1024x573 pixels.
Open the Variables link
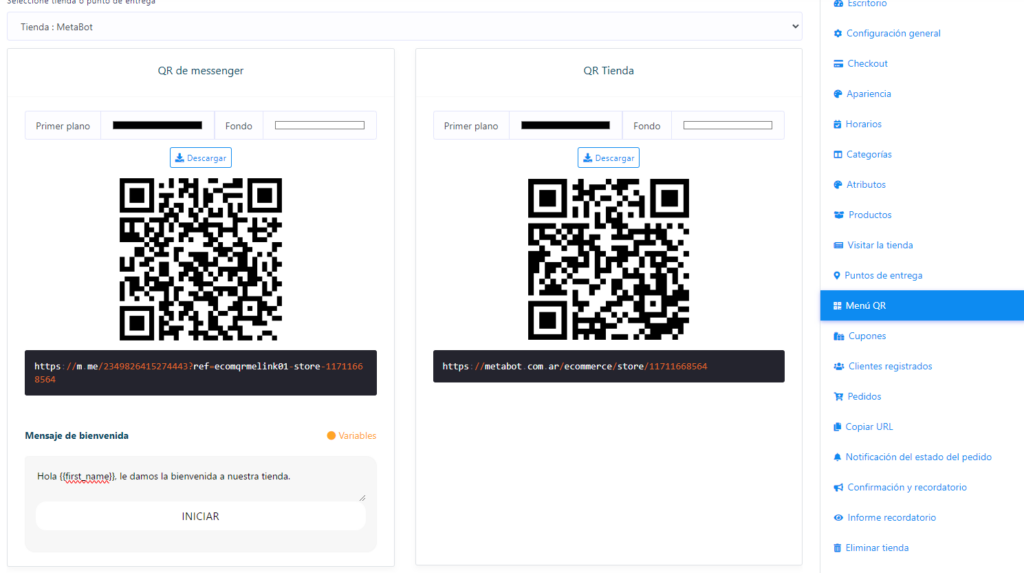(357, 436)
